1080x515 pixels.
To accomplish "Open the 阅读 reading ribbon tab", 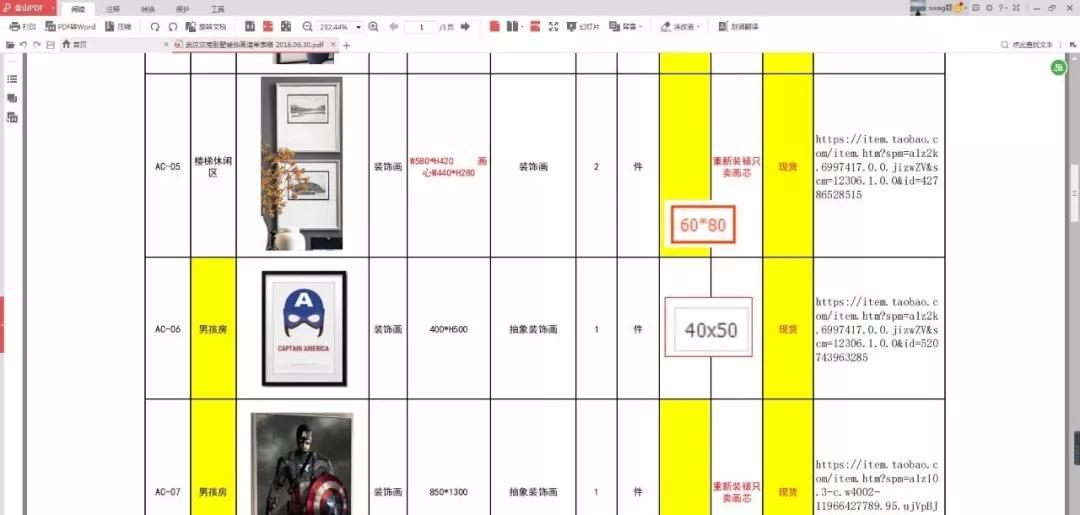I will [x=78, y=9].
